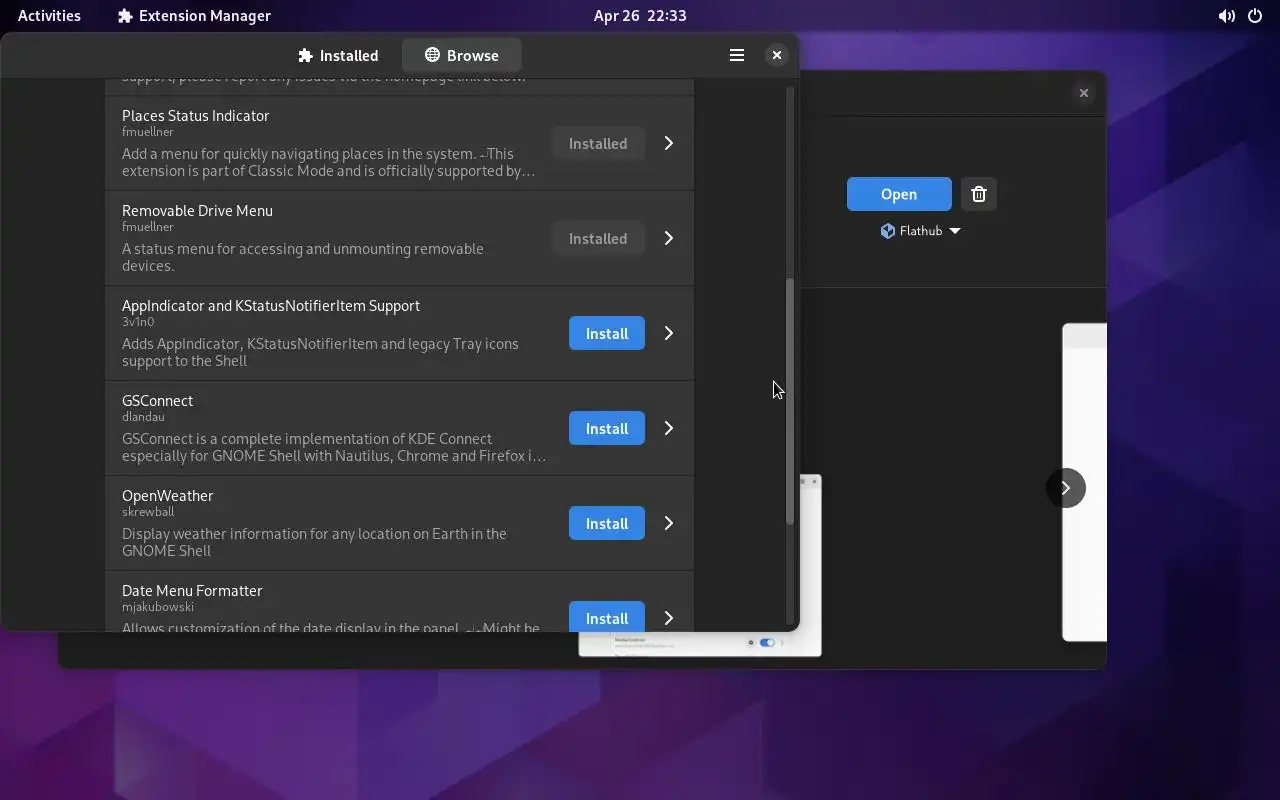
Task: Click the white screenshot thumbnail in Software window
Action: tap(1084, 482)
